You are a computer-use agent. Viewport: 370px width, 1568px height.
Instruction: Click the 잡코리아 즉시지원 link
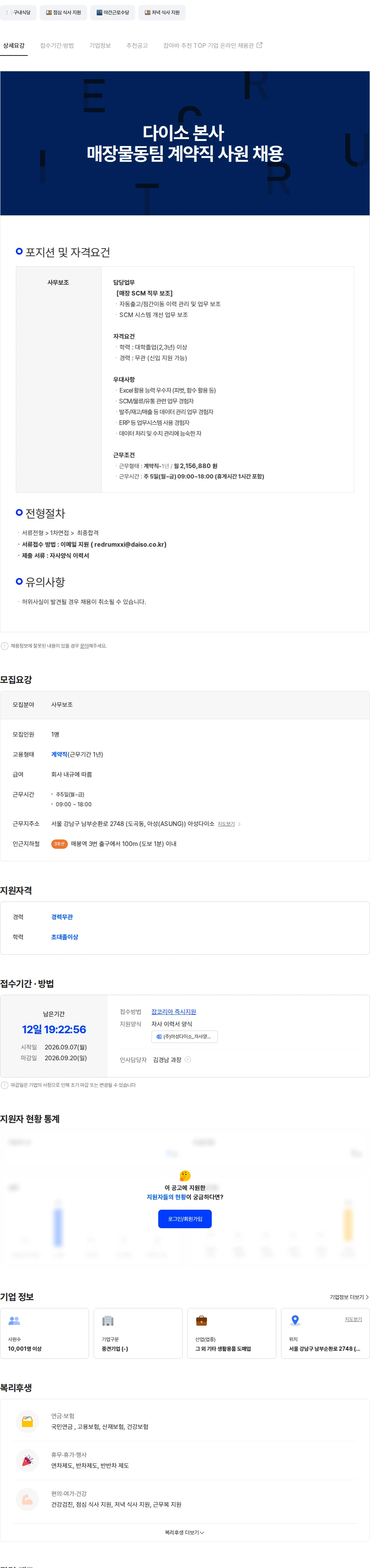click(173, 1012)
